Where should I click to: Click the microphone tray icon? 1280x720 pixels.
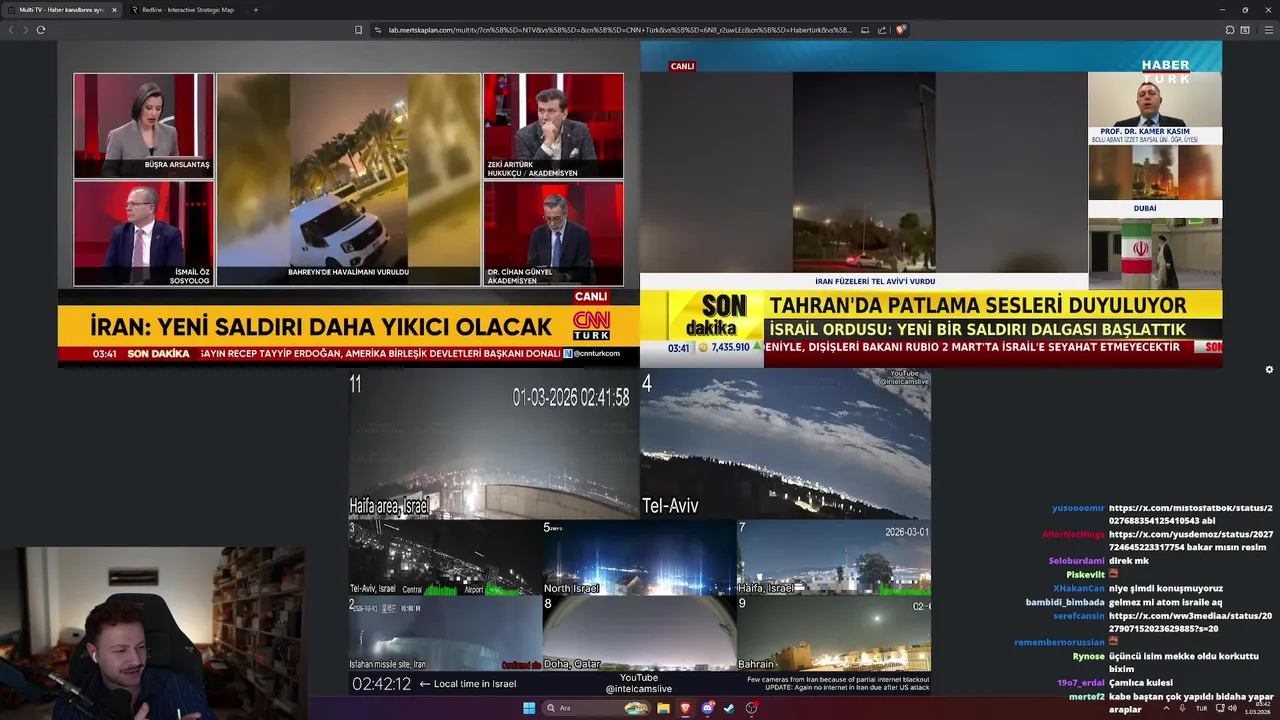[x=1183, y=708]
